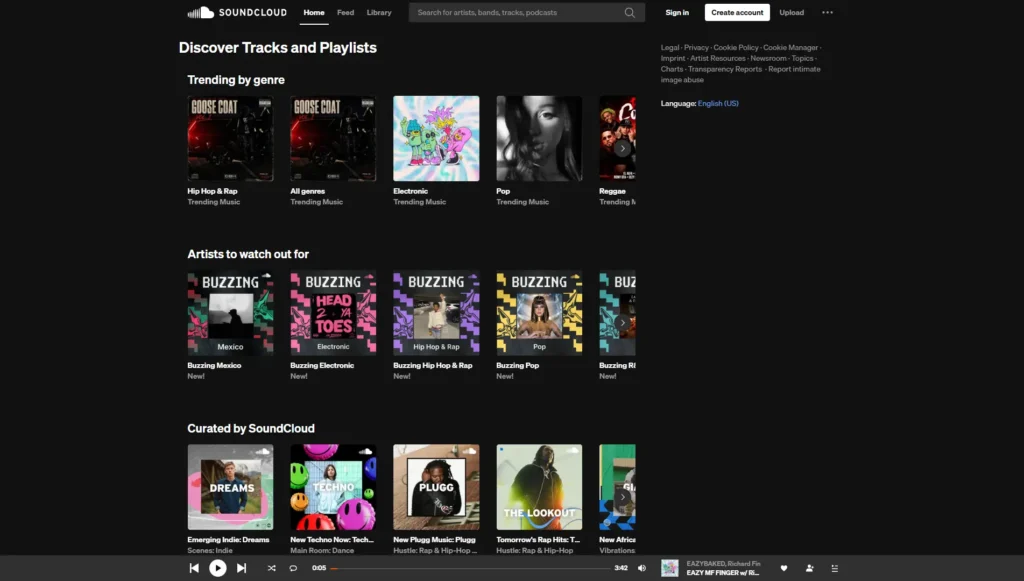The image size is (1024, 581).
Task: Skip to previous track
Action: tap(194, 568)
